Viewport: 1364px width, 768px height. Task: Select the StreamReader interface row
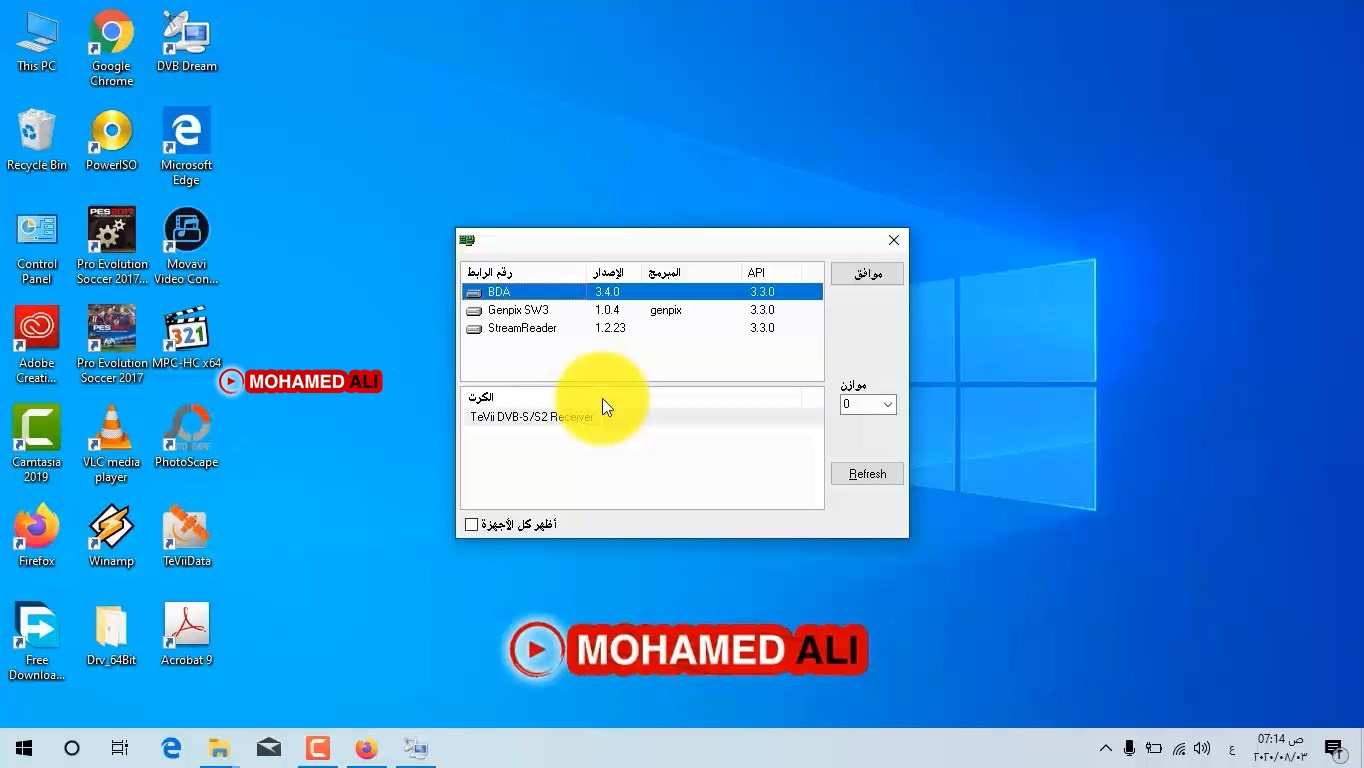coord(642,328)
